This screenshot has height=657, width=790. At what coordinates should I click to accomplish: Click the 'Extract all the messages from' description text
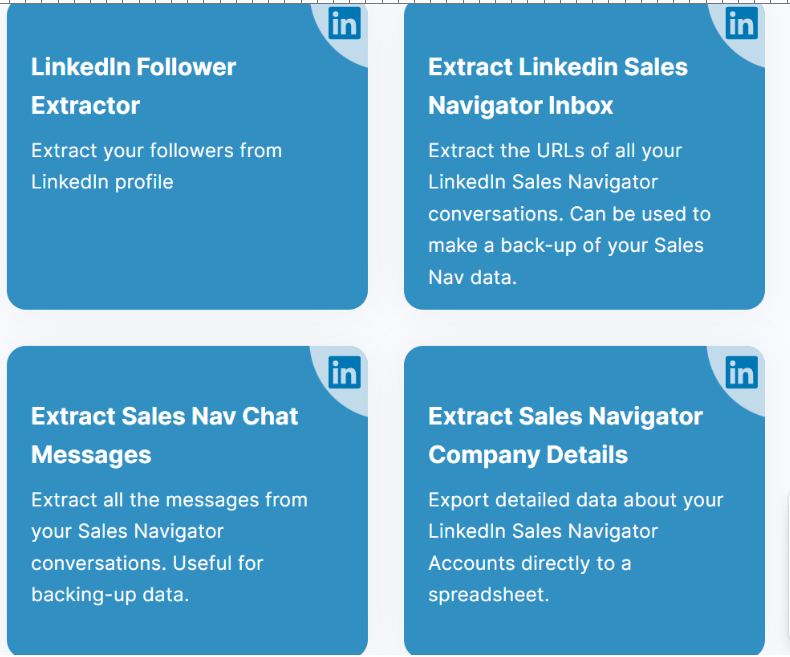169,500
